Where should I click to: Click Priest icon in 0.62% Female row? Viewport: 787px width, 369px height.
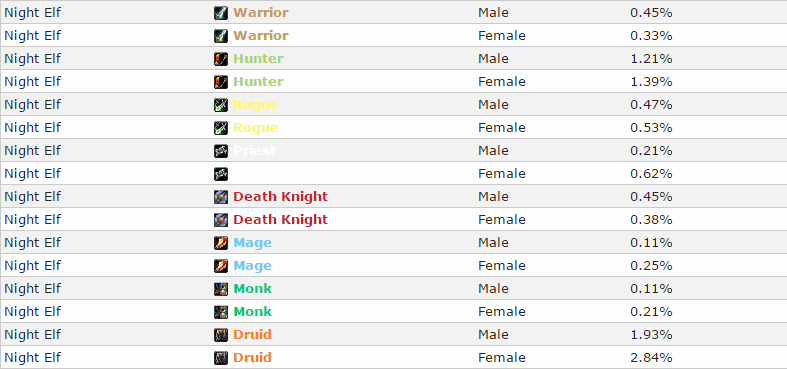(221, 174)
